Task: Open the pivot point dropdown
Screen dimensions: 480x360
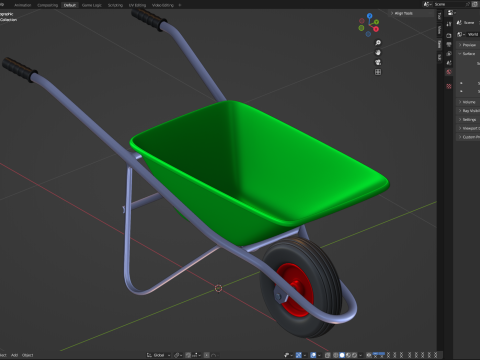Action: (178, 355)
